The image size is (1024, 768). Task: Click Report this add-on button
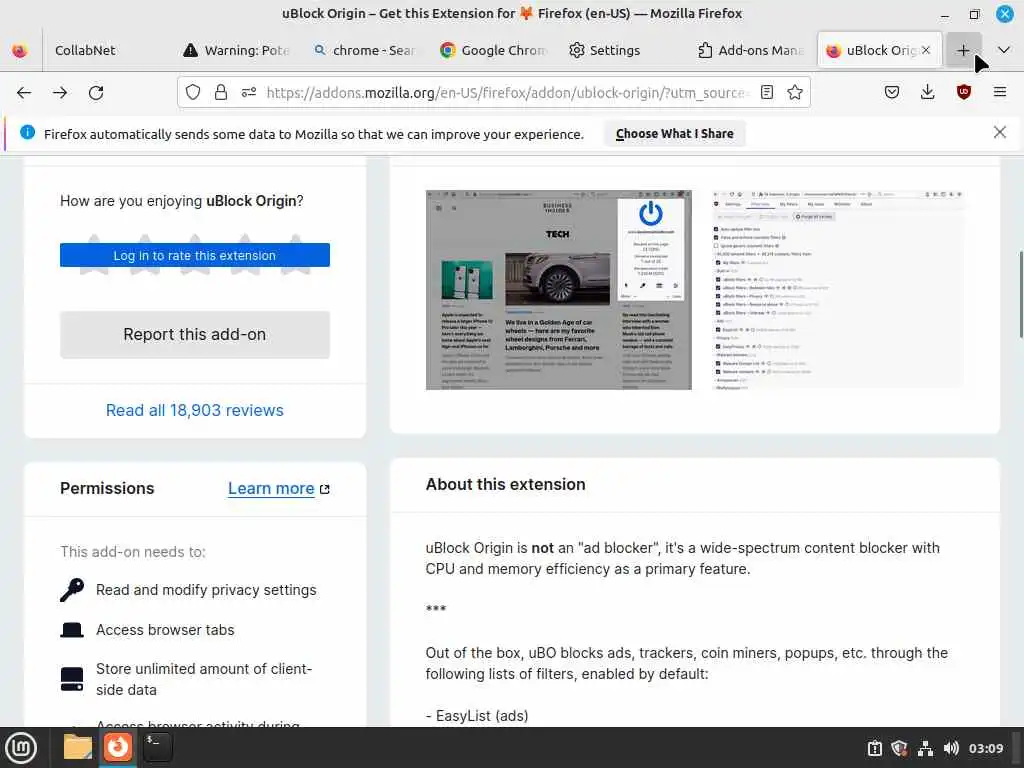point(195,334)
